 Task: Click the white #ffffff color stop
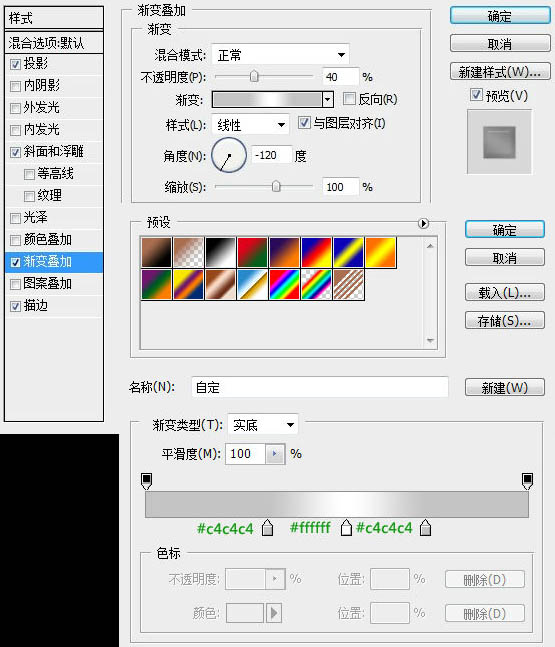pyautogui.click(x=346, y=528)
